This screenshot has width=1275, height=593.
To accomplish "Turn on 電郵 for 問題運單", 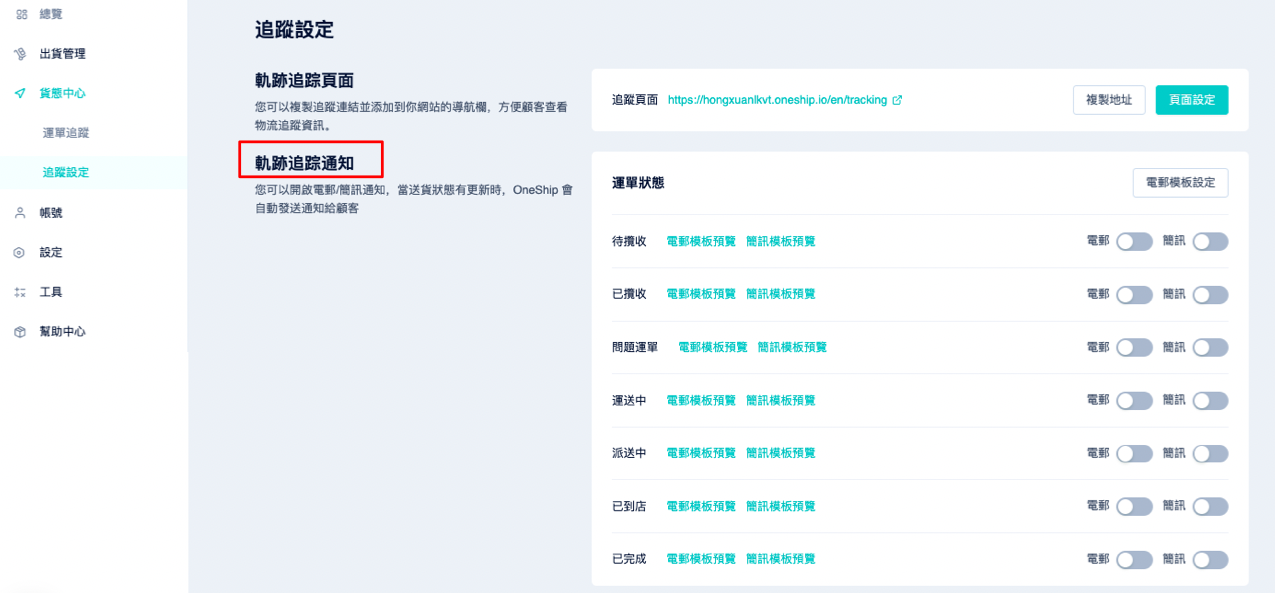I will point(1134,348).
